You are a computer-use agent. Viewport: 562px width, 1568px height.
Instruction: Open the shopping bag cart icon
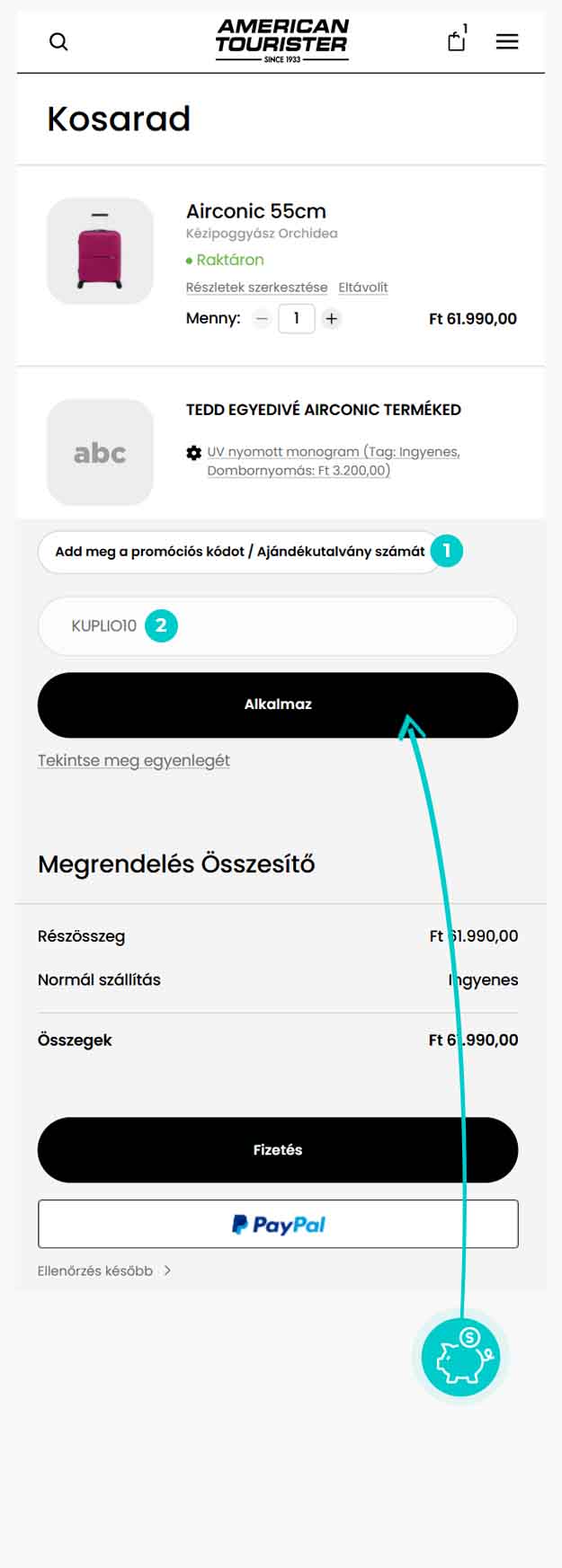[x=457, y=40]
